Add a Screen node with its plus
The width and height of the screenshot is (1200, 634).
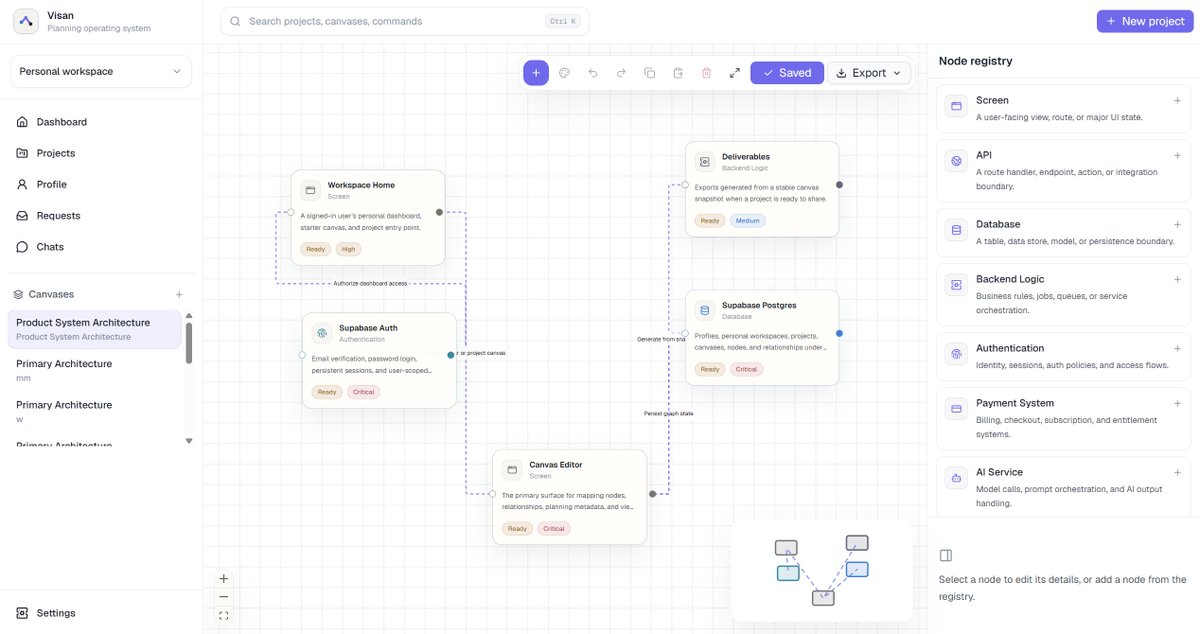click(1177, 100)
